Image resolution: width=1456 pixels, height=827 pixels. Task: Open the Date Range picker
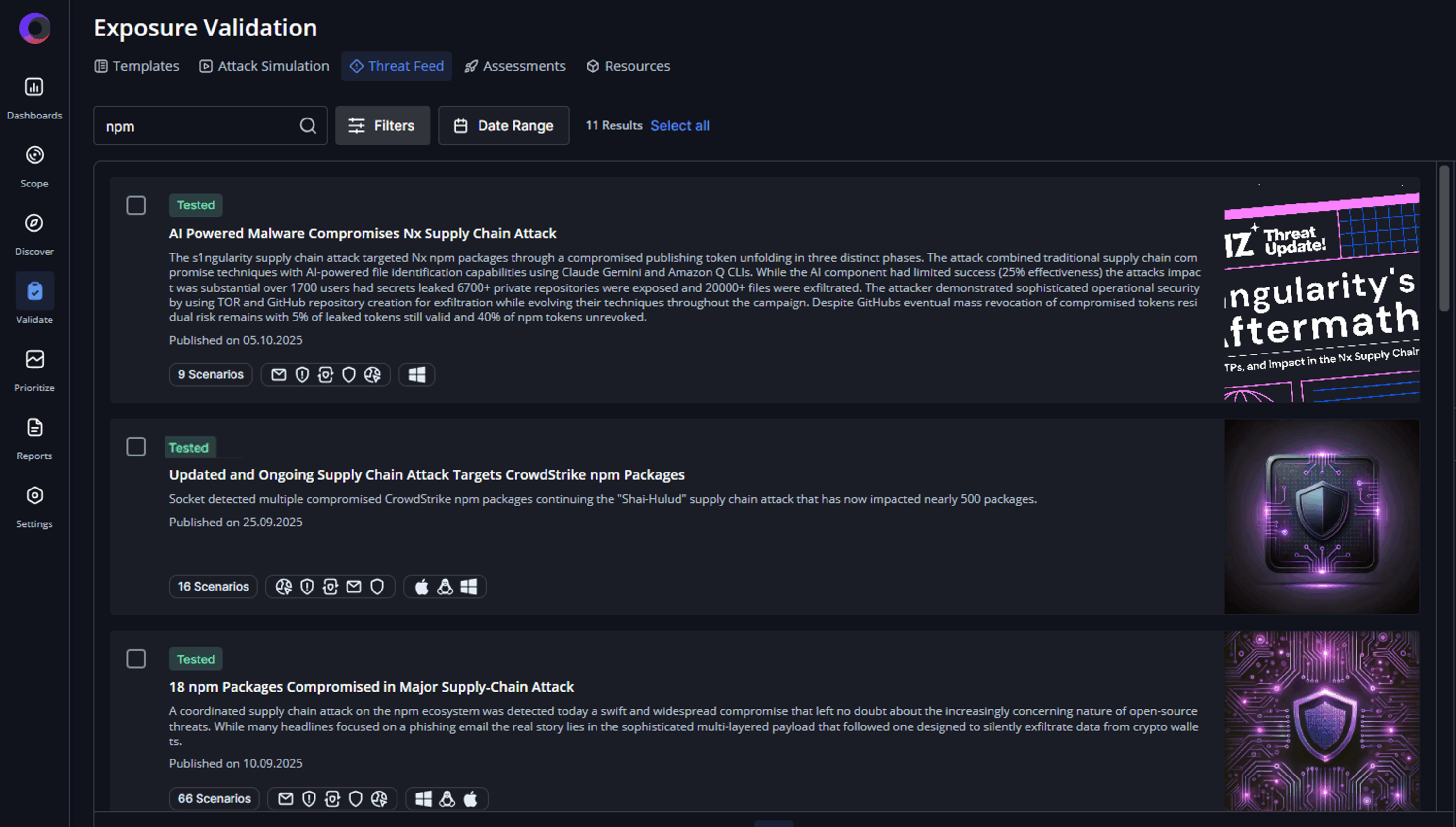tap(503, 125)
